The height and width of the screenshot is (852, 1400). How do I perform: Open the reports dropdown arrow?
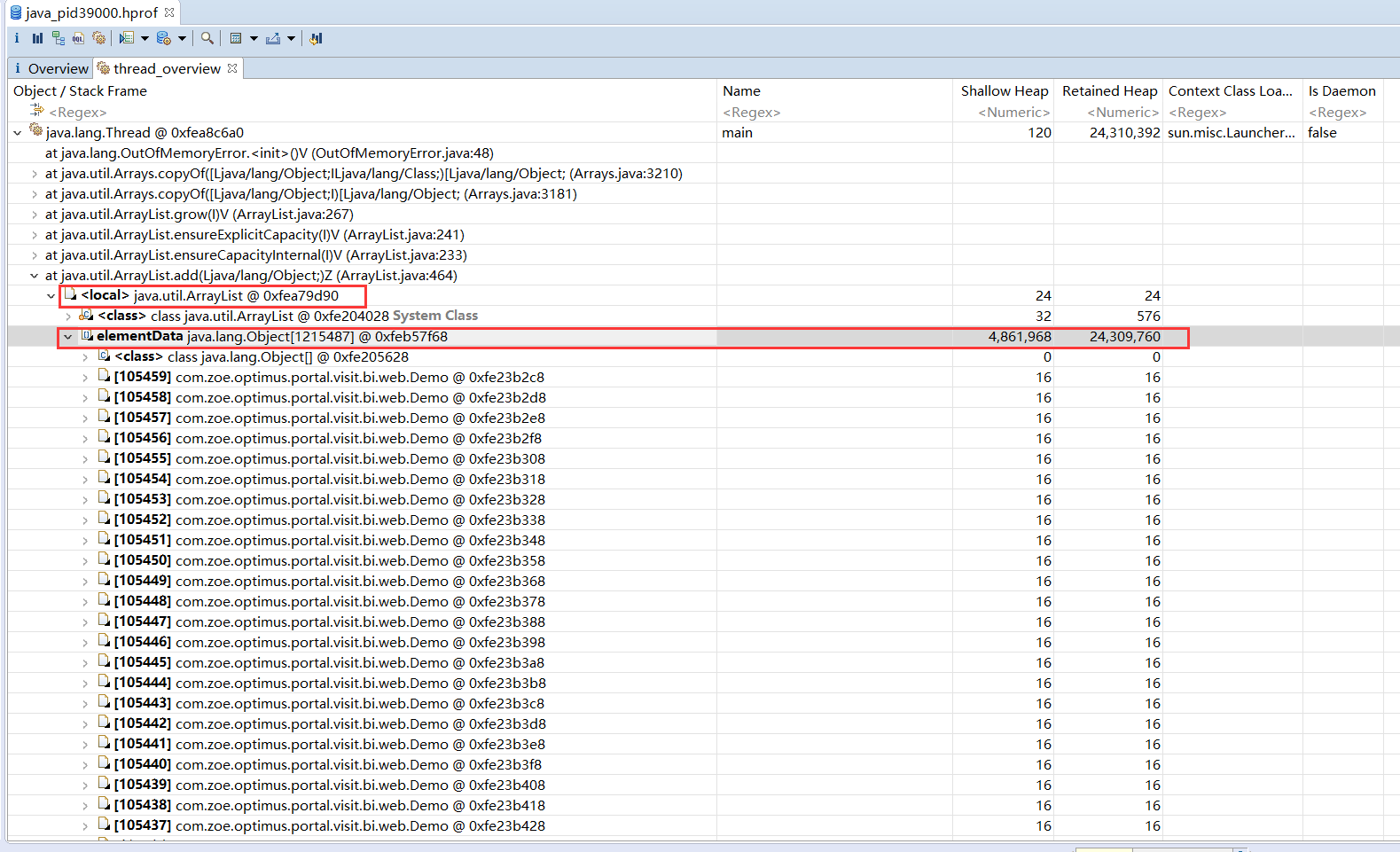145,38
